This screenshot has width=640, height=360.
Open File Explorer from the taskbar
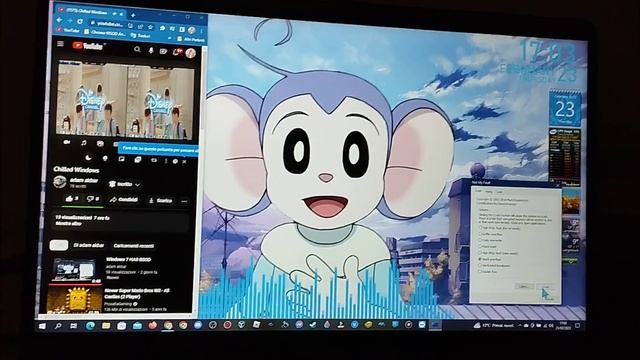(106, 325)
